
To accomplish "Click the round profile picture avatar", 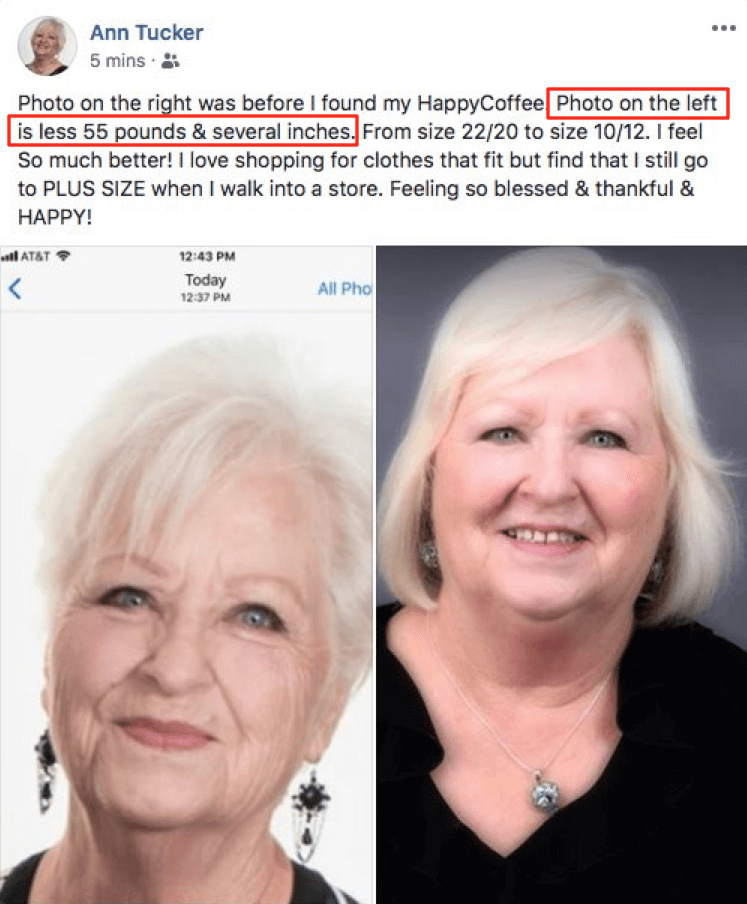I will 47,46.
